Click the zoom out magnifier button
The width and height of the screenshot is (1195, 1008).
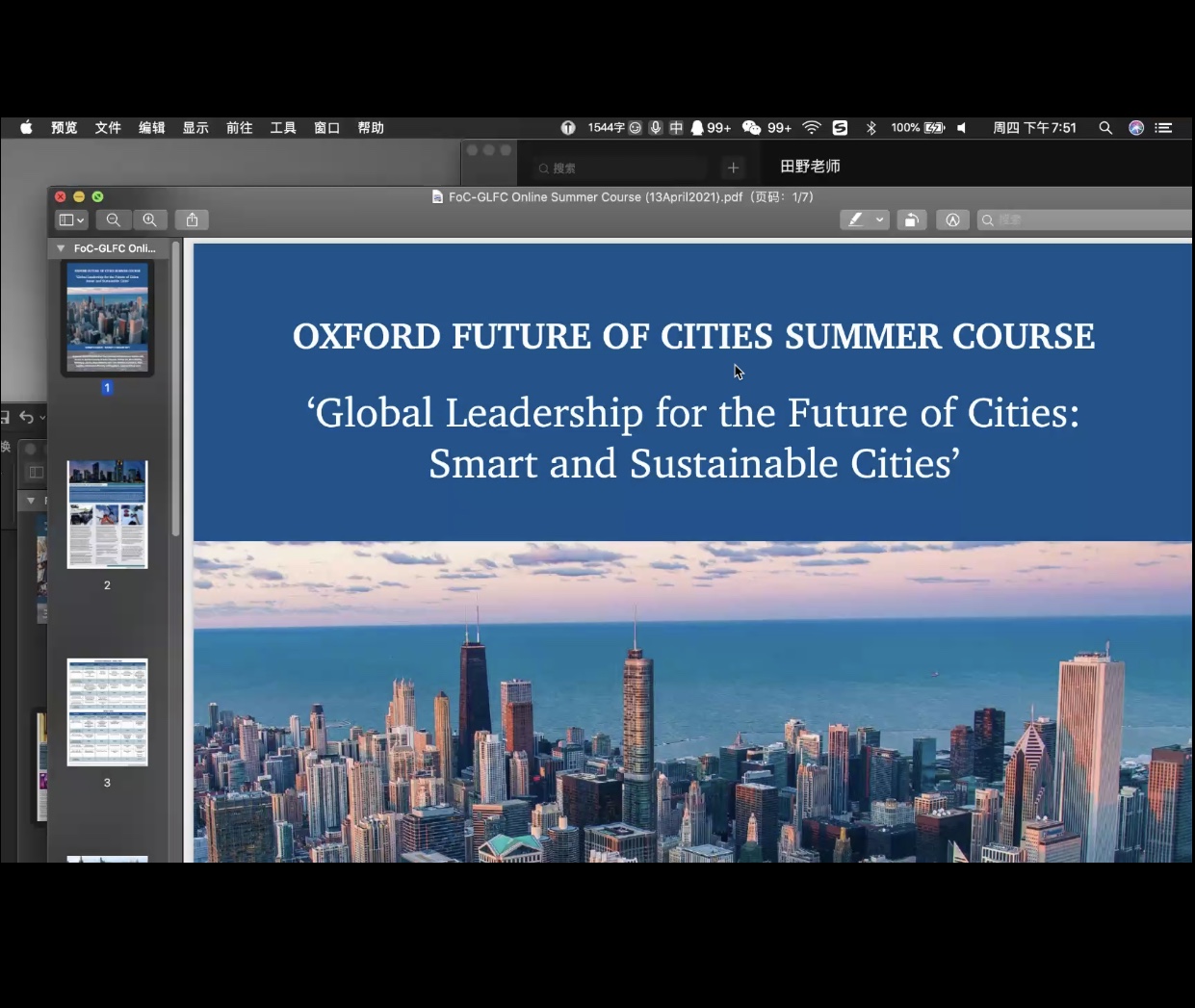click(114, 220)
